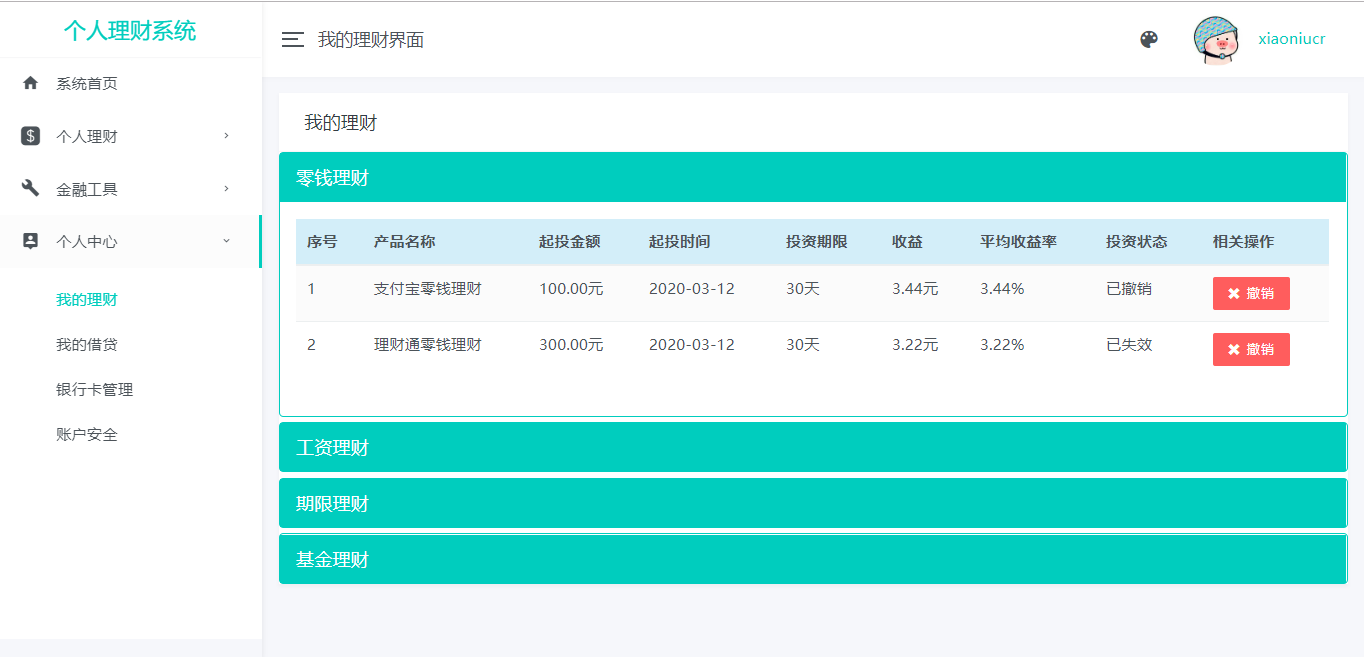Click the 3.22元 earnings cell
The image size is (1364, 657).
pos(915,345)
